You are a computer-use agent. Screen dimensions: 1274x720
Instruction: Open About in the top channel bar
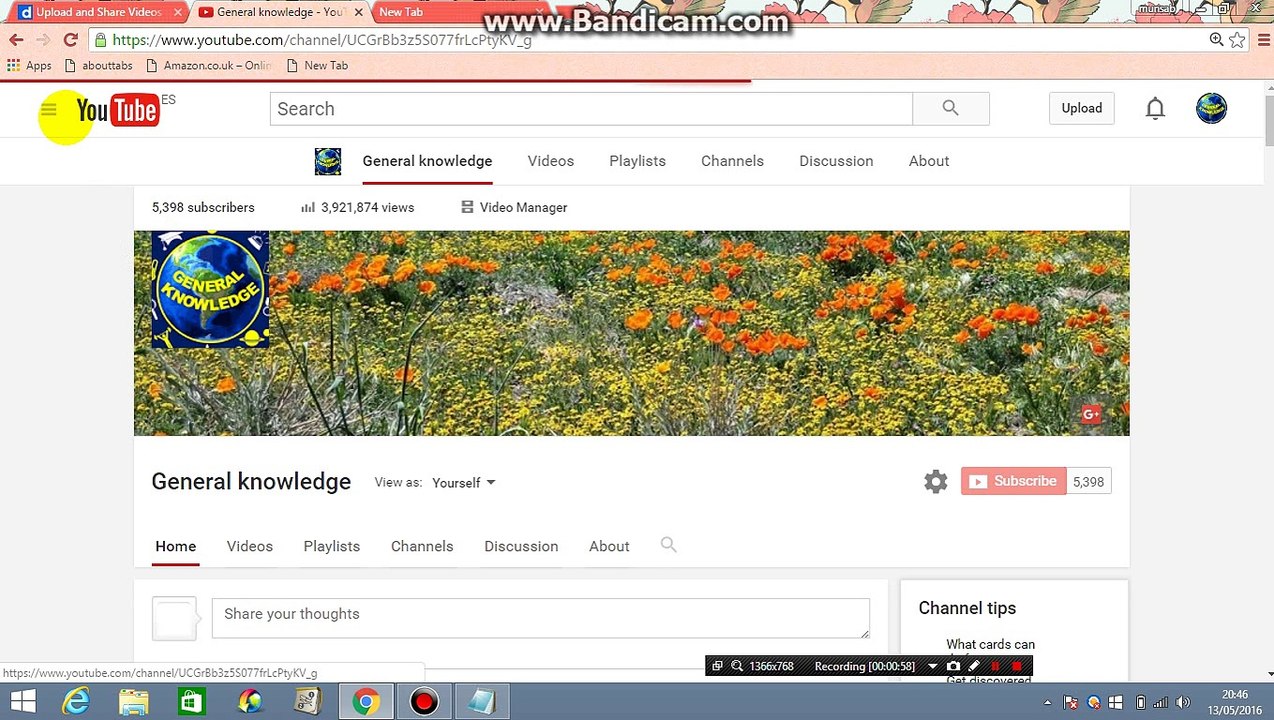[929, 161]
